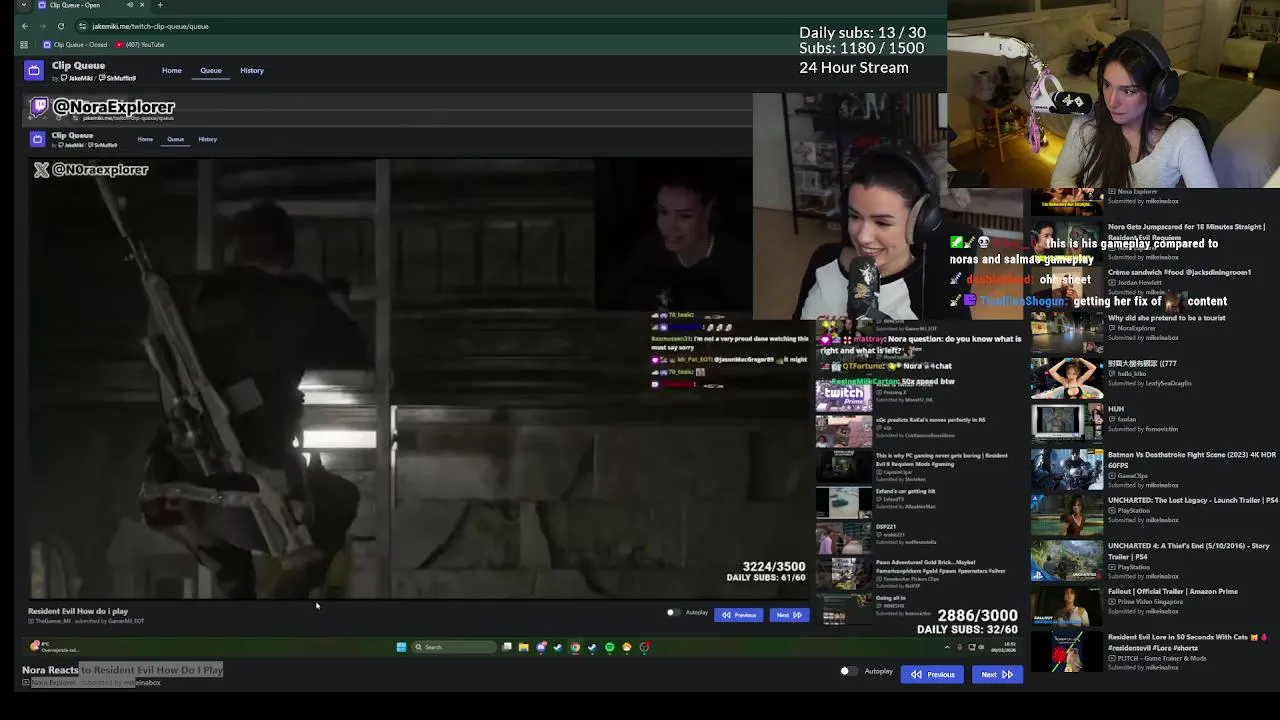
Task: Mute audio on the Clip Queue tab
Action: point(130,5)
